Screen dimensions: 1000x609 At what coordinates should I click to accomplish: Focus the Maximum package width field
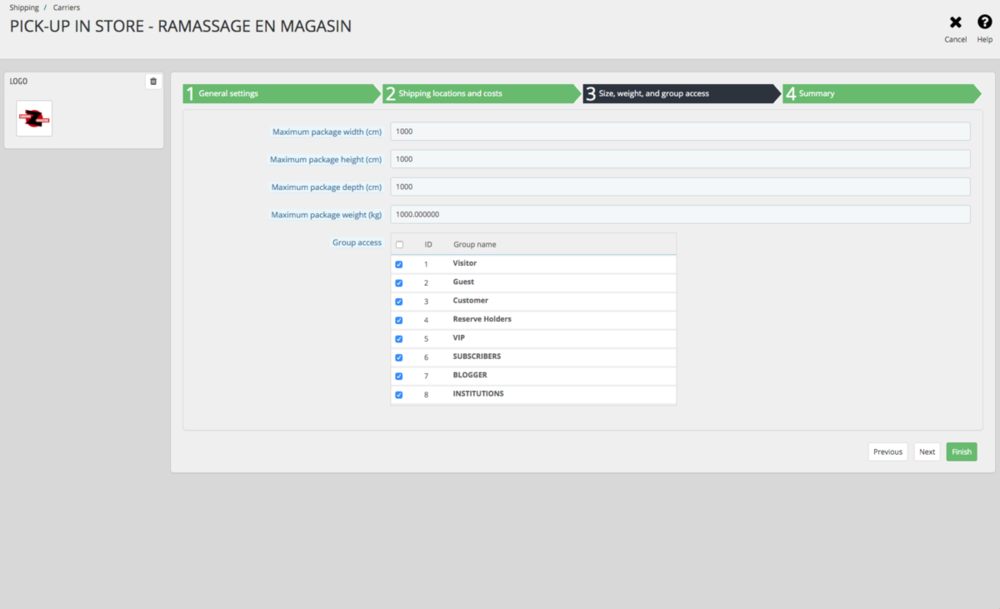[x=680, y=131]
